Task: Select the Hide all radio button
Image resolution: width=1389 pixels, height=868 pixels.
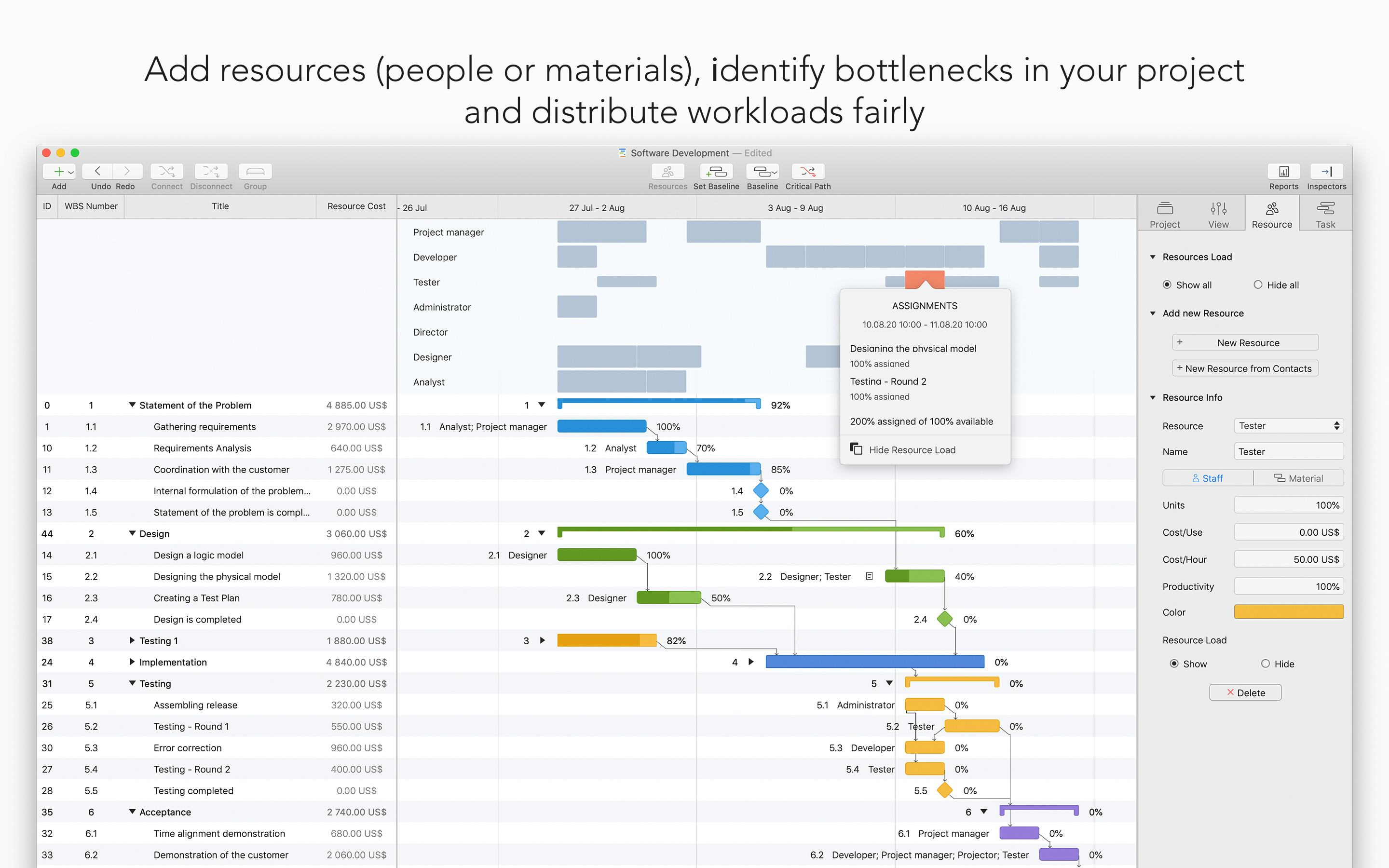Action: coord(1257,285)
